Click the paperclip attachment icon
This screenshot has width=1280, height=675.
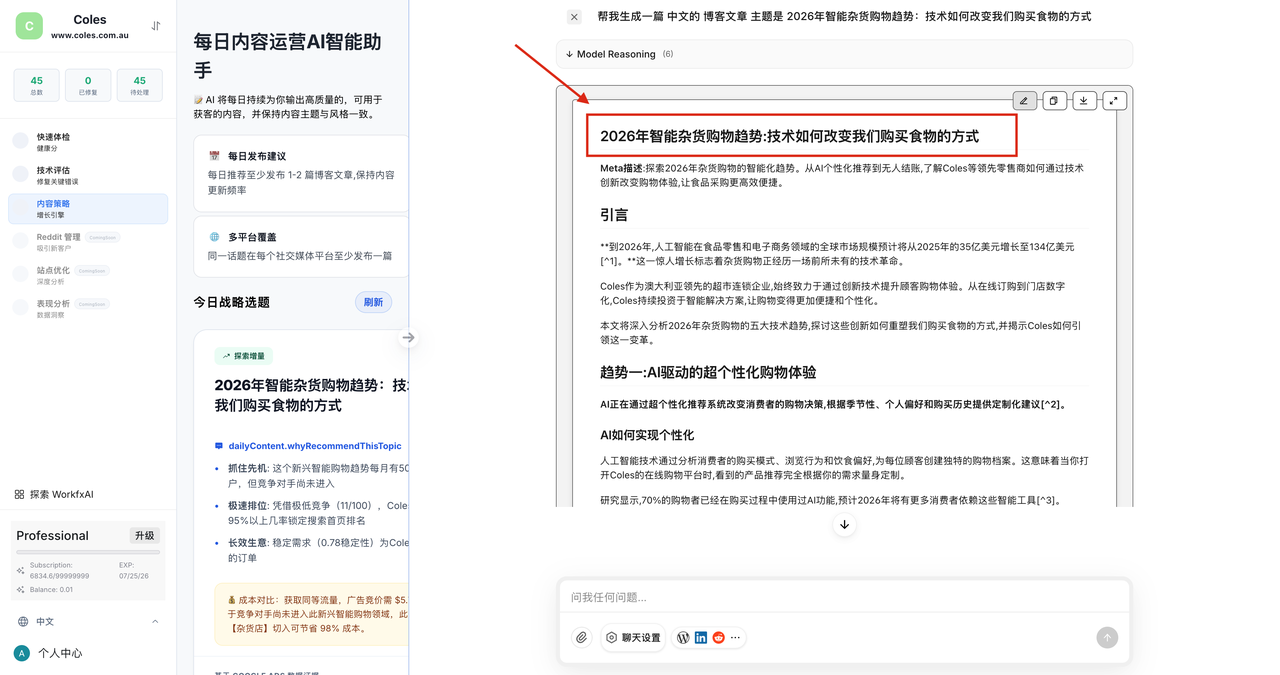tap(582, 638)
